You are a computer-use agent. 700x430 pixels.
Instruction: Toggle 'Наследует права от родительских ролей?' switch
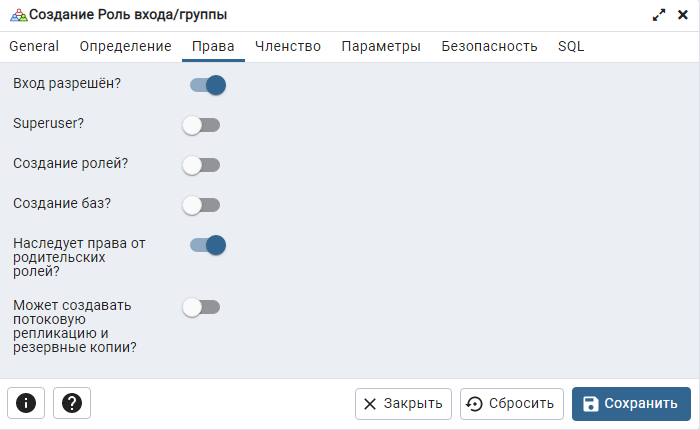207,245
